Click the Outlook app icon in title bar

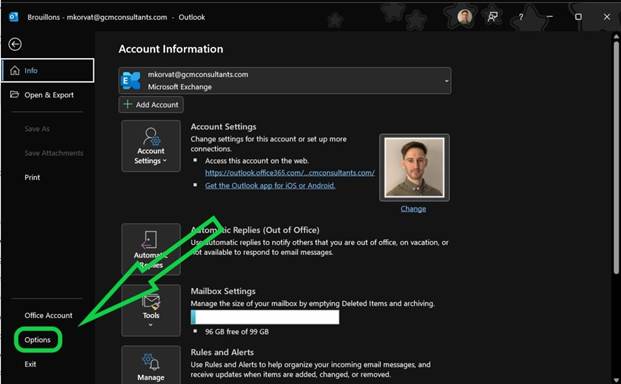click(x=13, y=17)
